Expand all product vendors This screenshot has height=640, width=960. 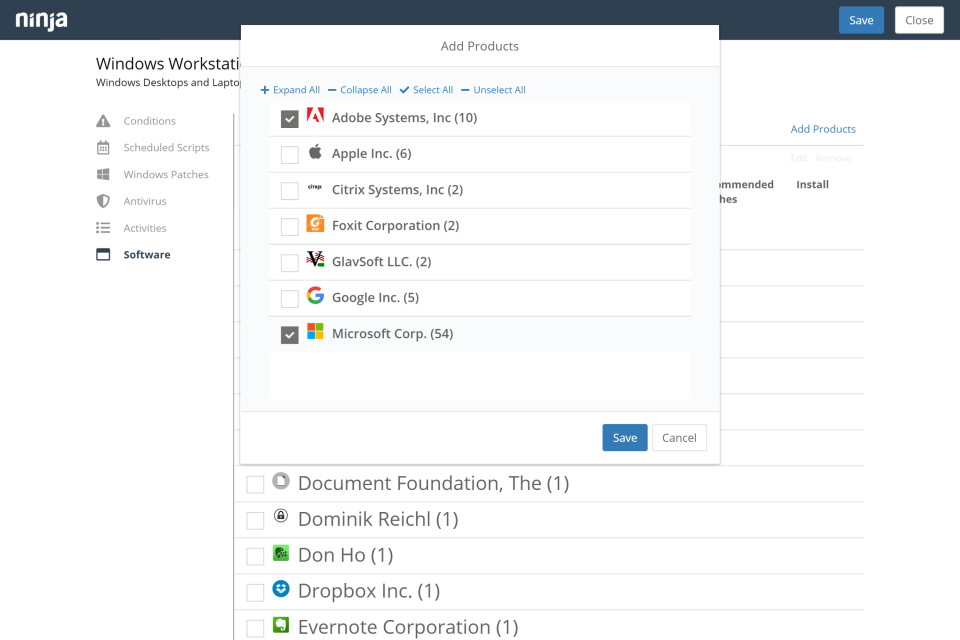290,90
